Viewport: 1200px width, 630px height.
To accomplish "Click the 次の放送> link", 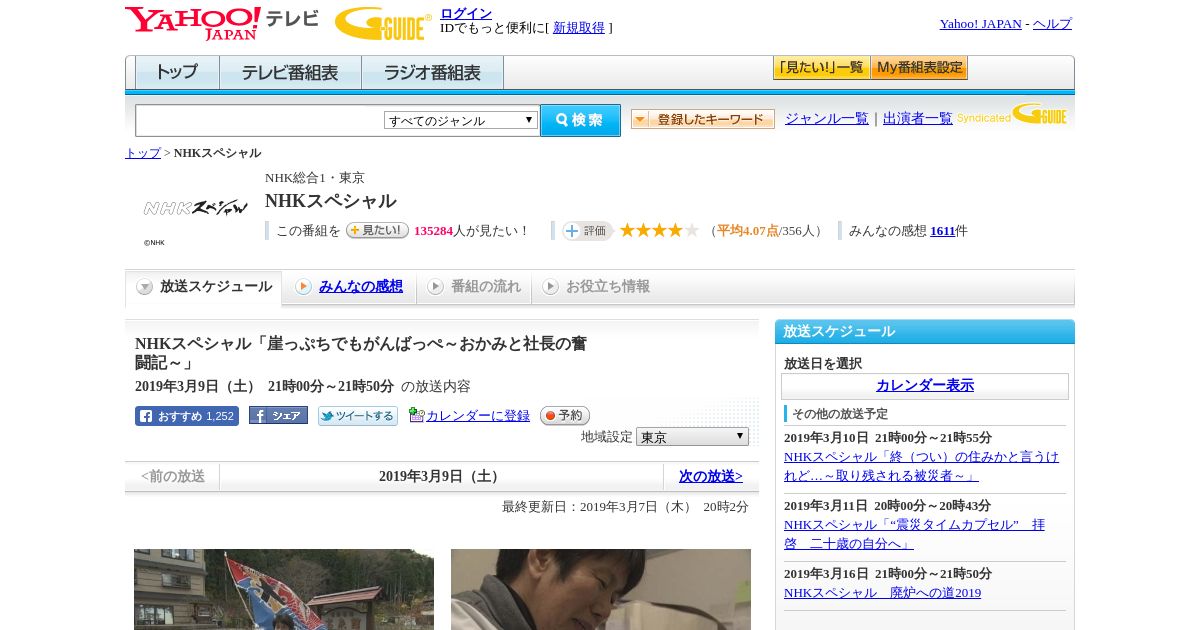I will pos(711,477).
